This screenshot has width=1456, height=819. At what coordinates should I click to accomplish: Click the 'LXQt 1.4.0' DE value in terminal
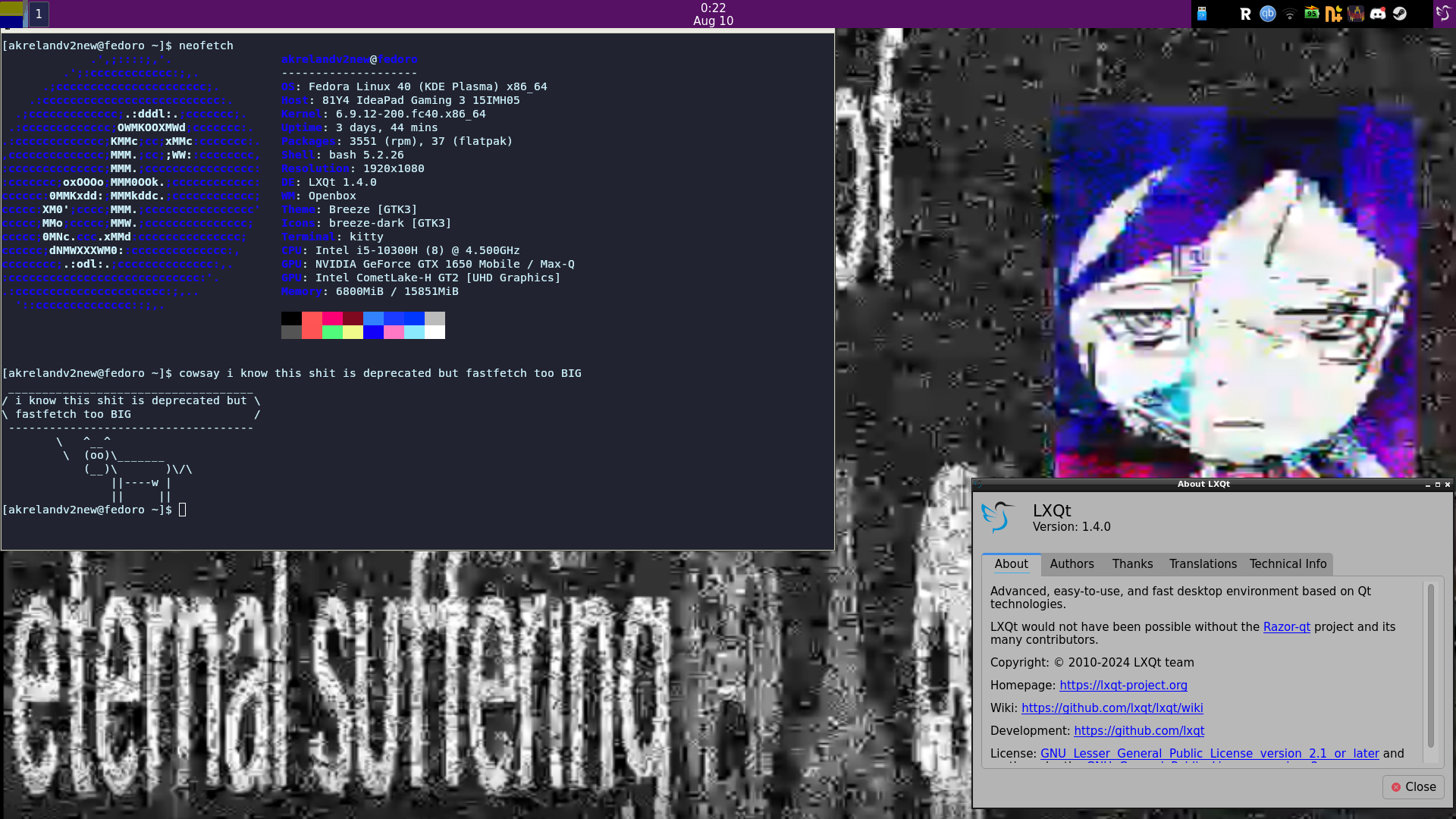coord(342,183)
